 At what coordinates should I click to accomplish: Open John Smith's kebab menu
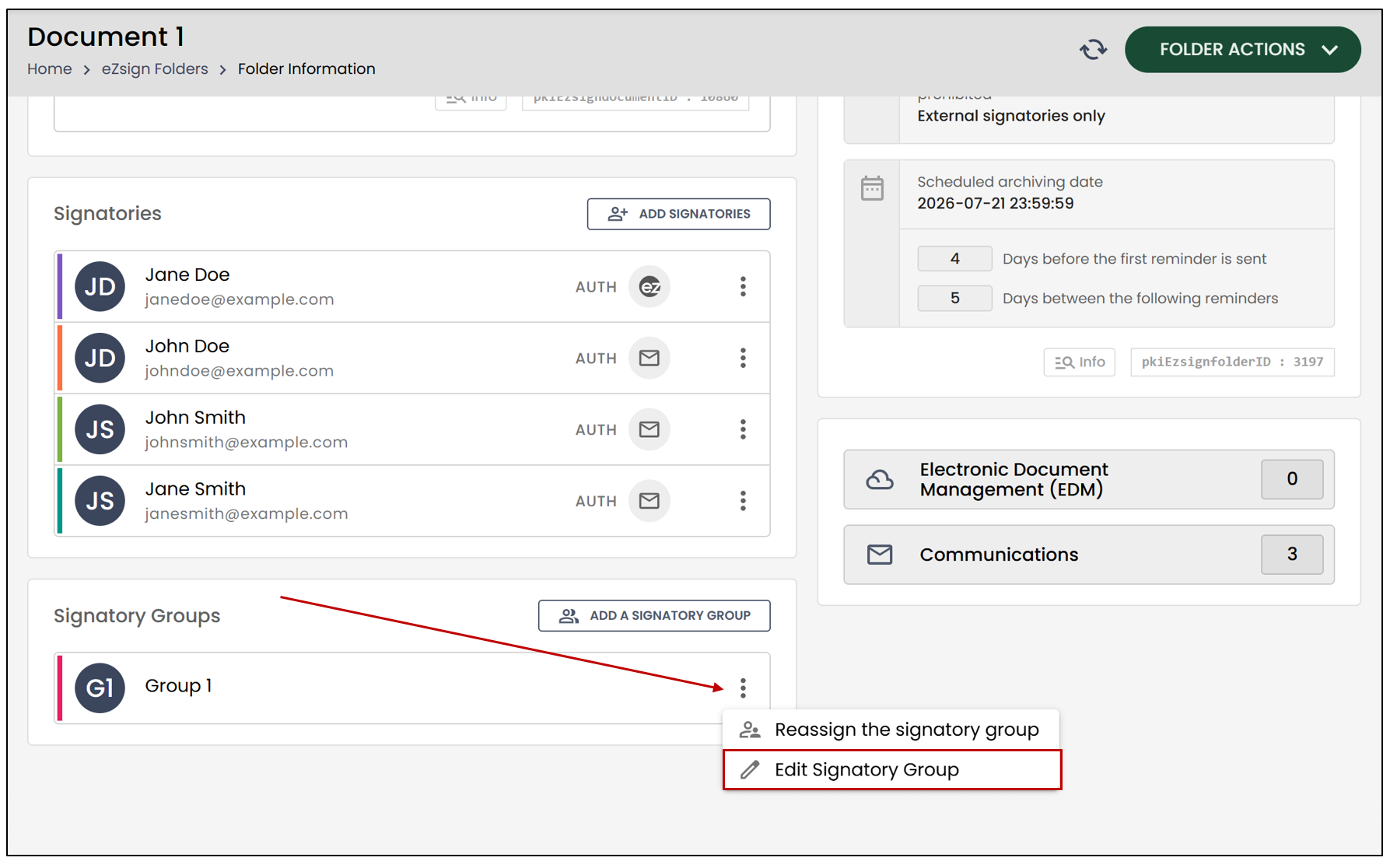(743, 429)
